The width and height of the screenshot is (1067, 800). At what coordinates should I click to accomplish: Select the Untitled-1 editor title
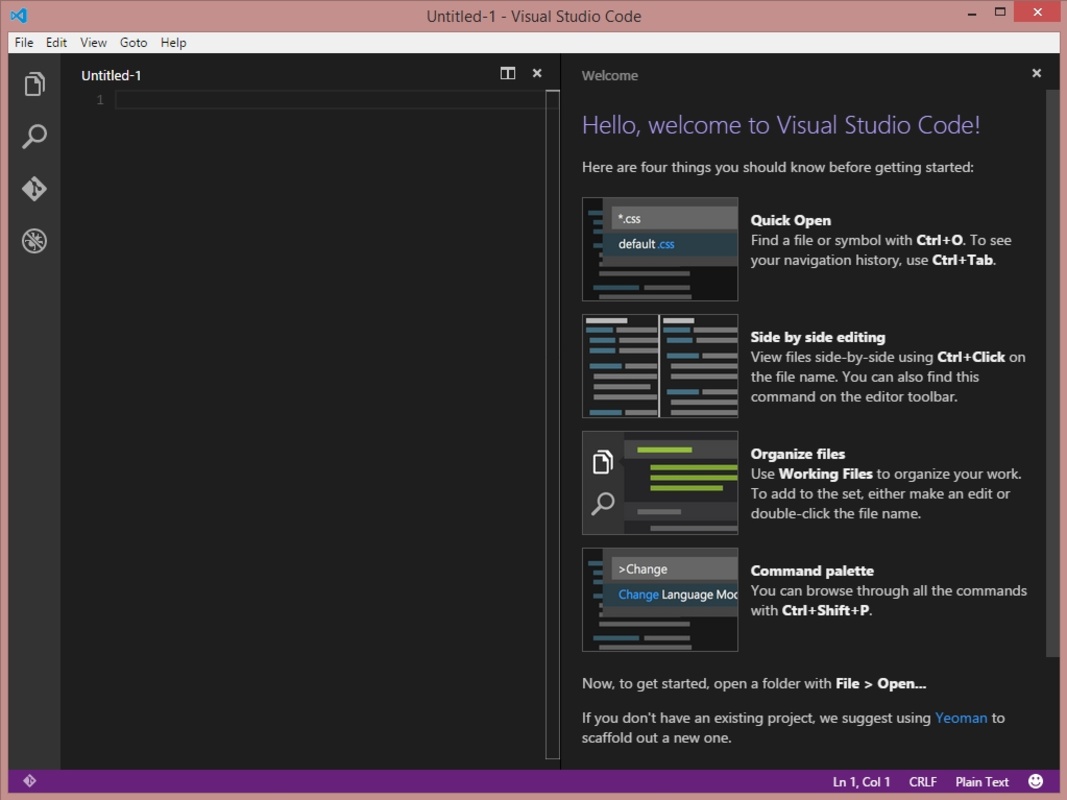111,76
